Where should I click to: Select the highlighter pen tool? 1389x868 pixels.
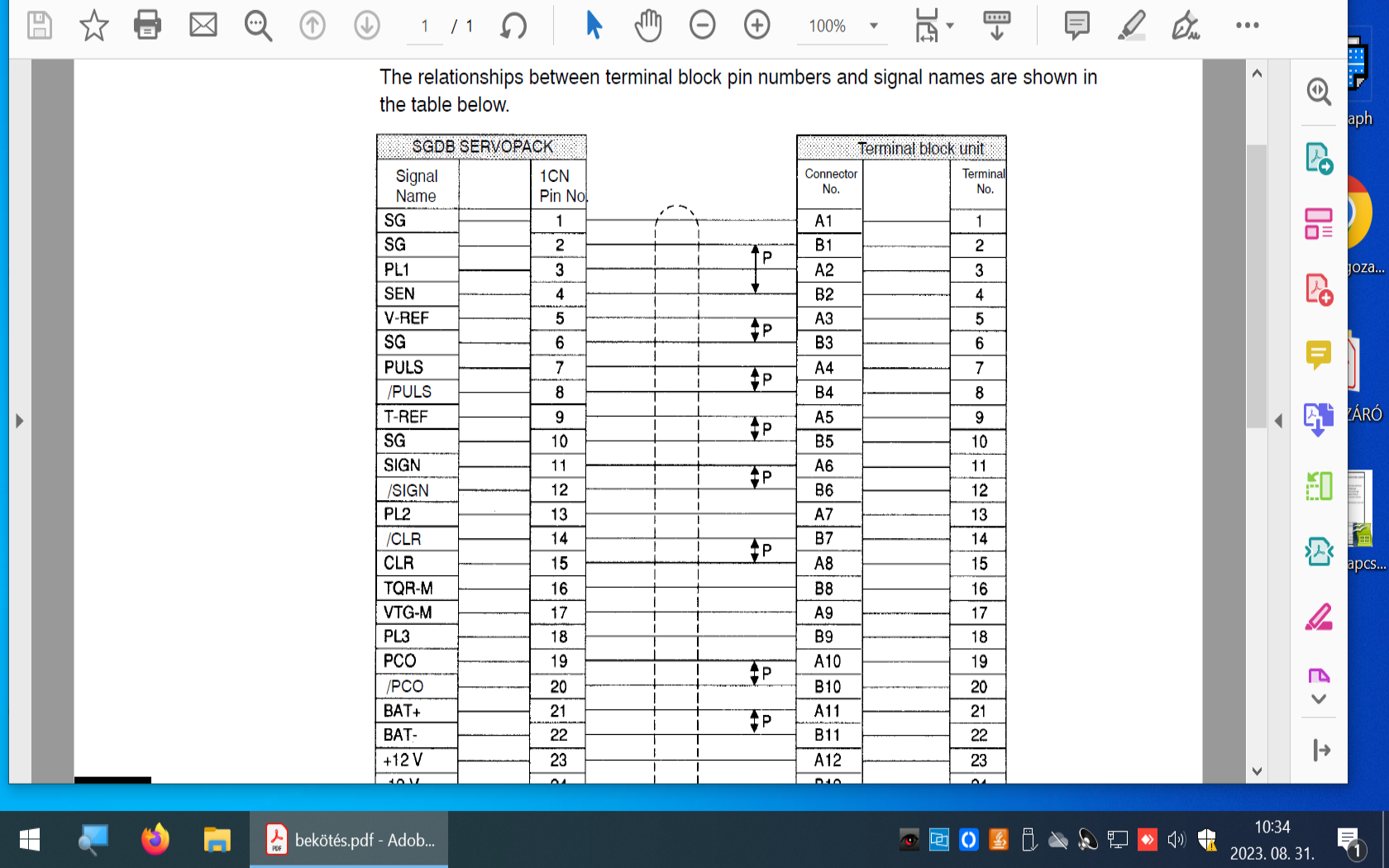point(1132,26)
